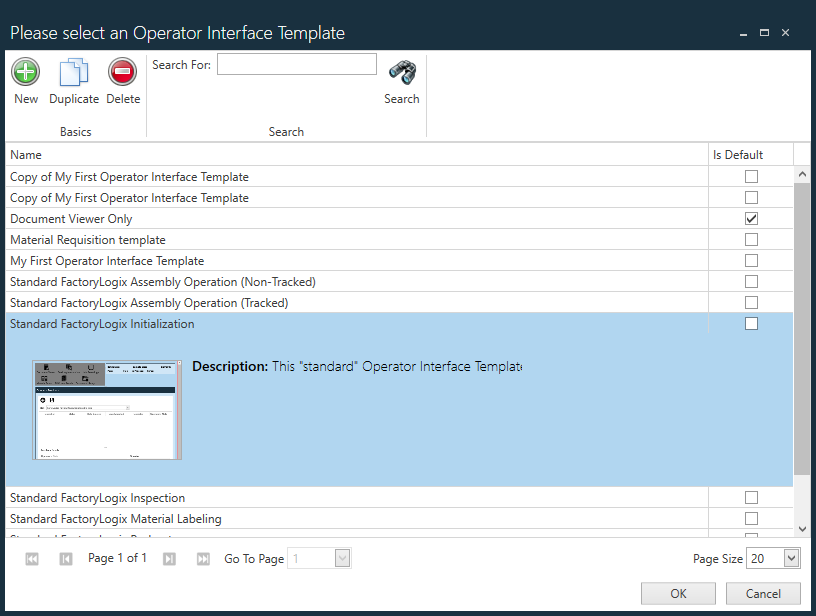Click the Basics group label
The width and height of the screenshot is (816, 616).
click(77, 131)
